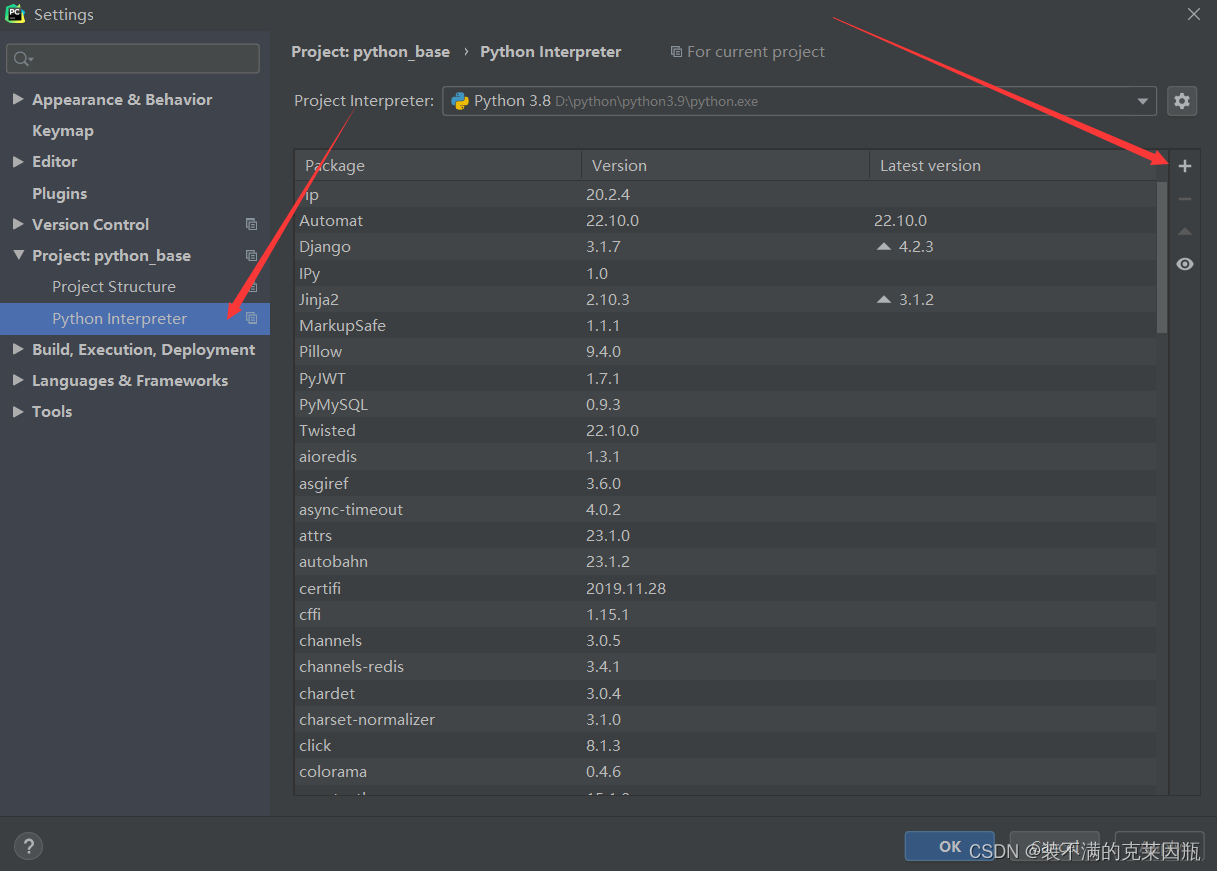
Task: Select the PyJWT package row
Action: [x=725, y=378]
